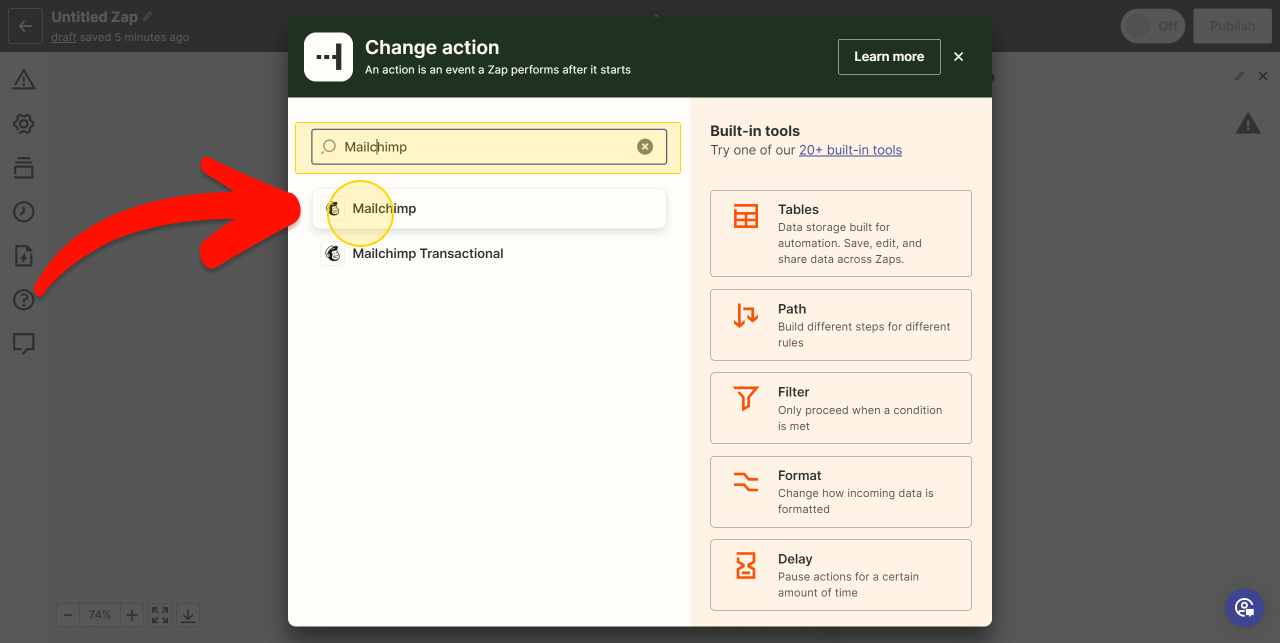Image resolution: width=1280 pixels, height=643 pixels.
Task: Click the pencil icon in the right panel
Action: 1240,76
